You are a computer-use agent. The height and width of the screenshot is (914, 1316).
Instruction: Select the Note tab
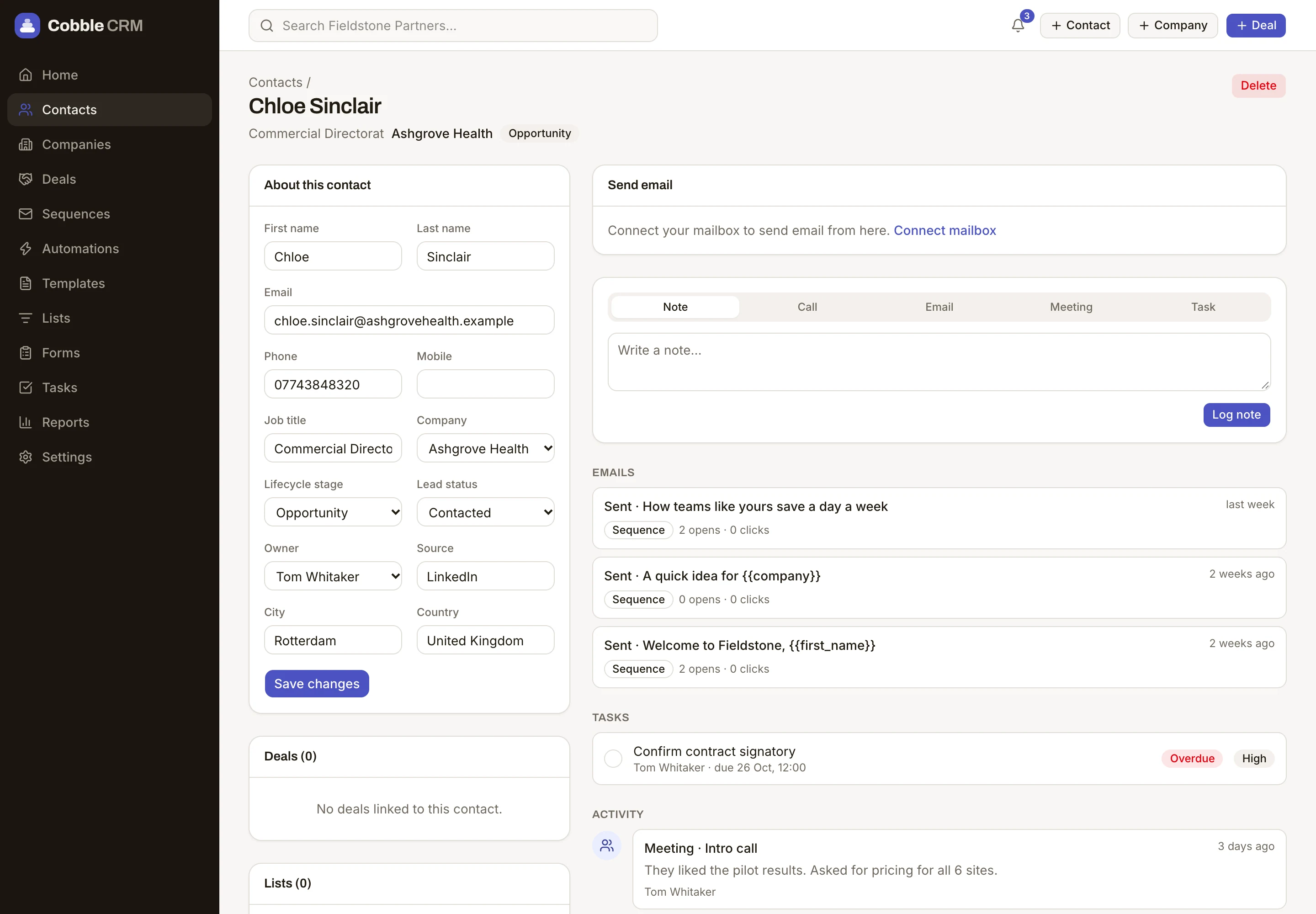[x=675, y=307]
